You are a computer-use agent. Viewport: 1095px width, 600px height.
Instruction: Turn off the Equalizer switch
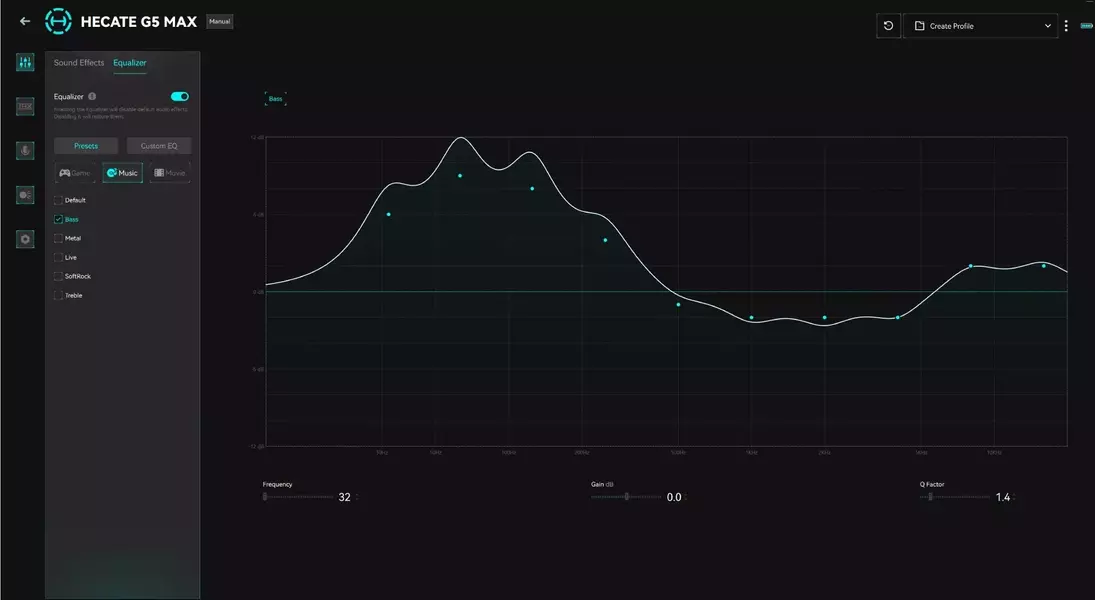coord(179,96)
